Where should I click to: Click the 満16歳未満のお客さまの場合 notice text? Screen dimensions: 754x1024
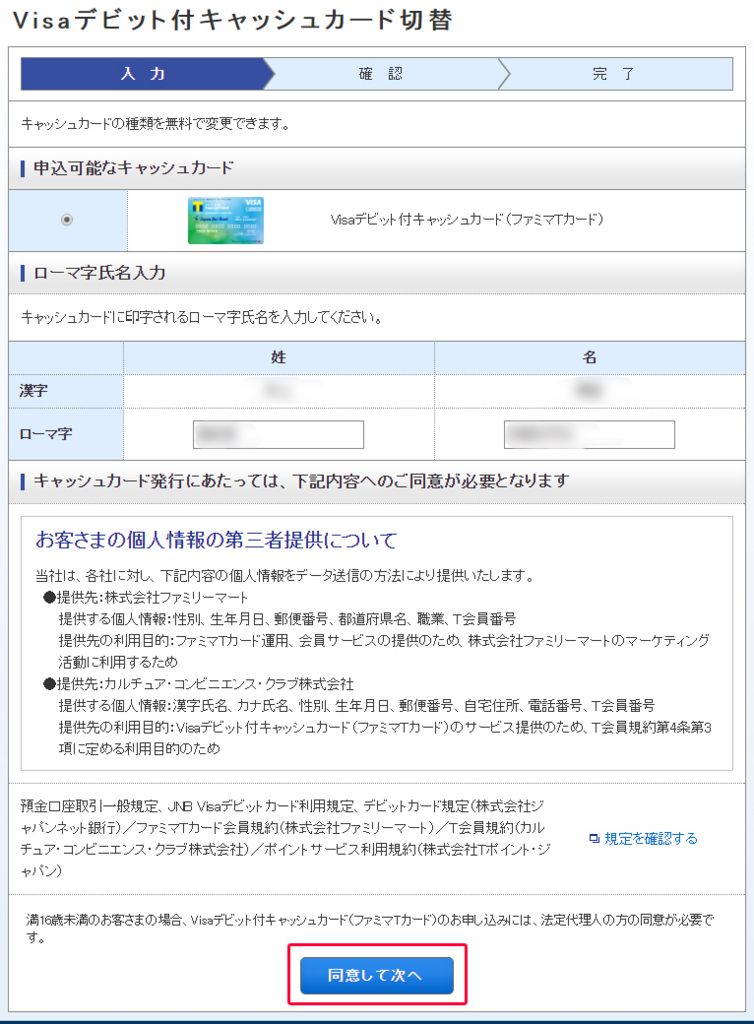point(370,929)
